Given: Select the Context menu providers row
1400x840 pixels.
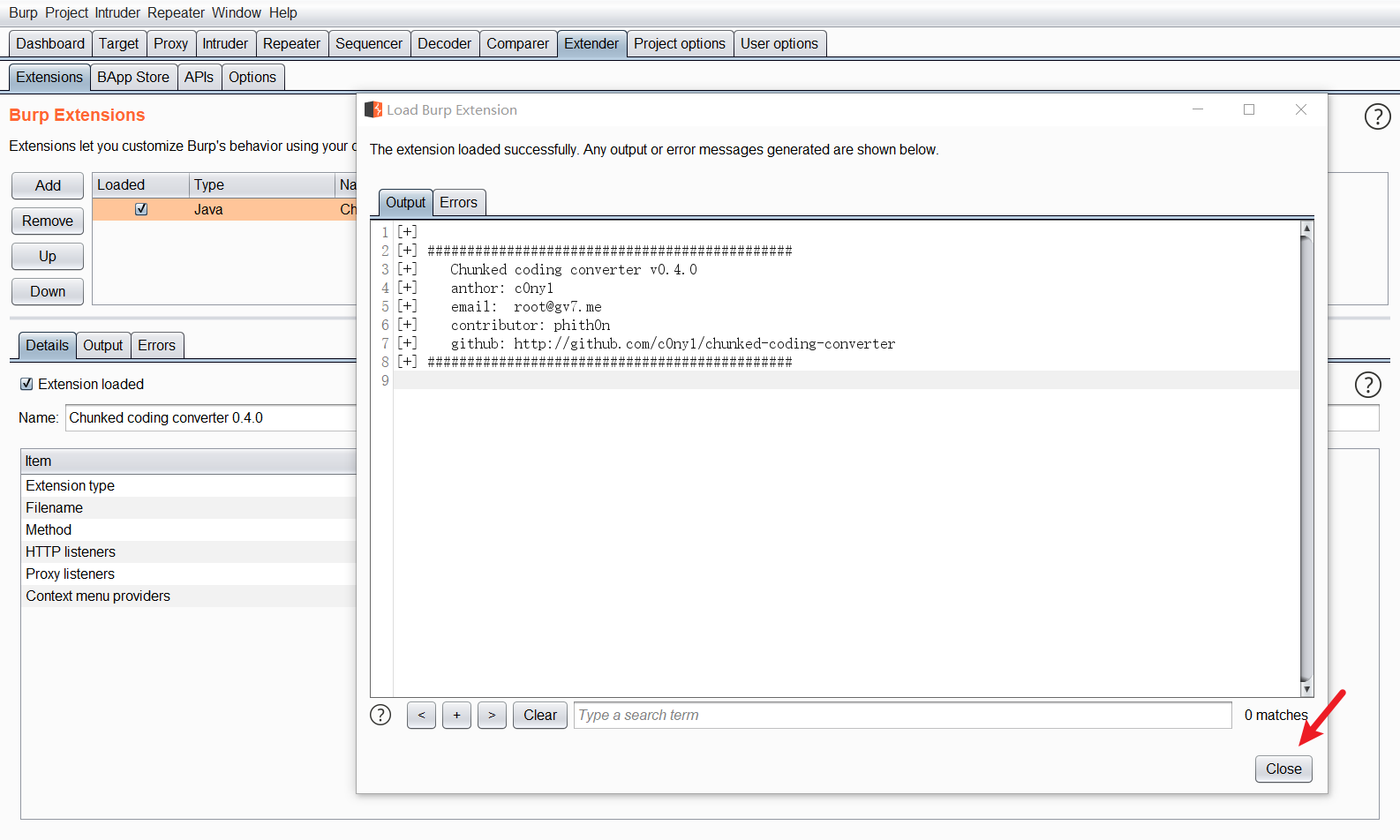Looking at the screenshot, I should pyautogui.click(x=189, y=596).
